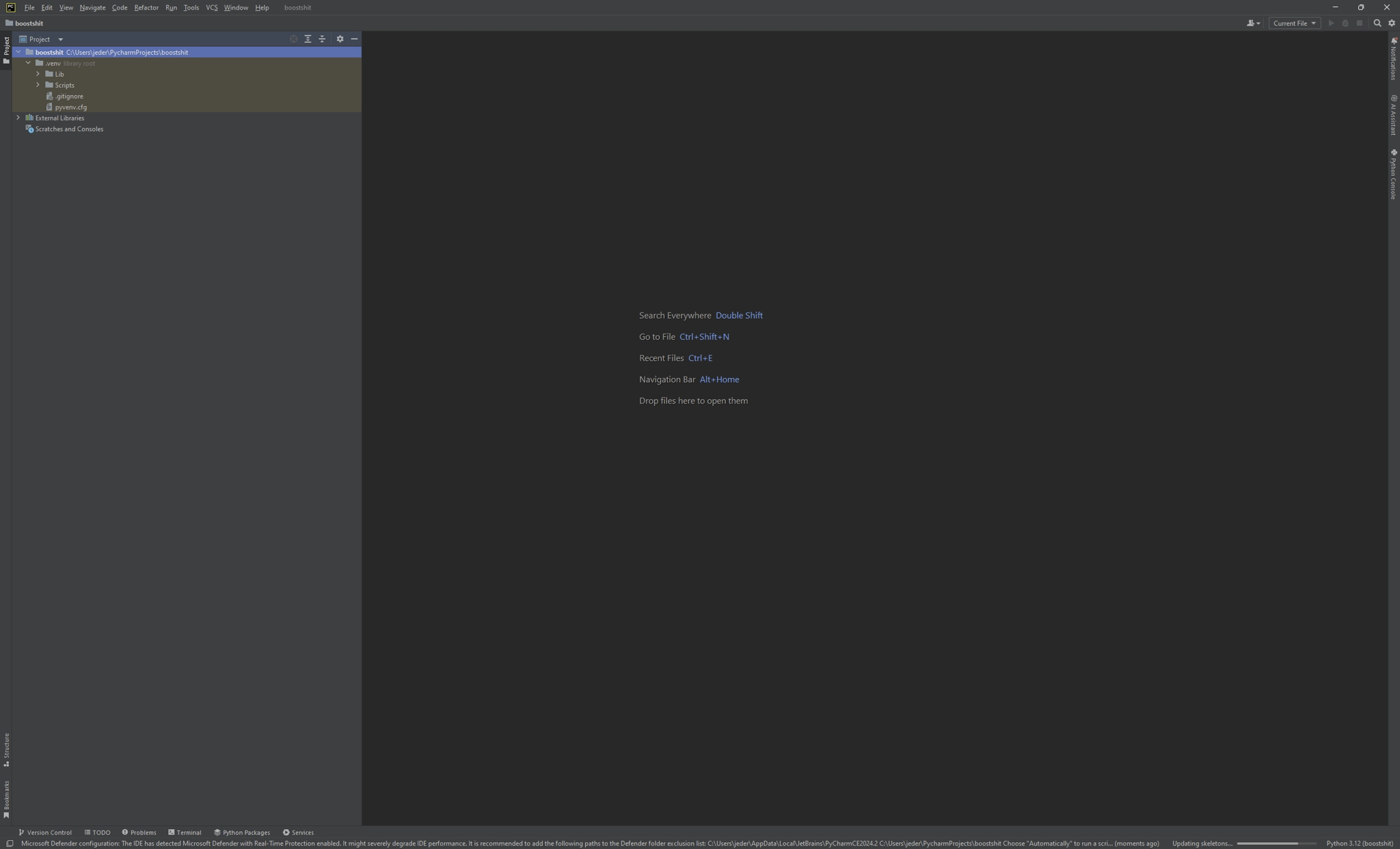
Task: Click Collapse All icon in Project panel
Action: point(322,39)
